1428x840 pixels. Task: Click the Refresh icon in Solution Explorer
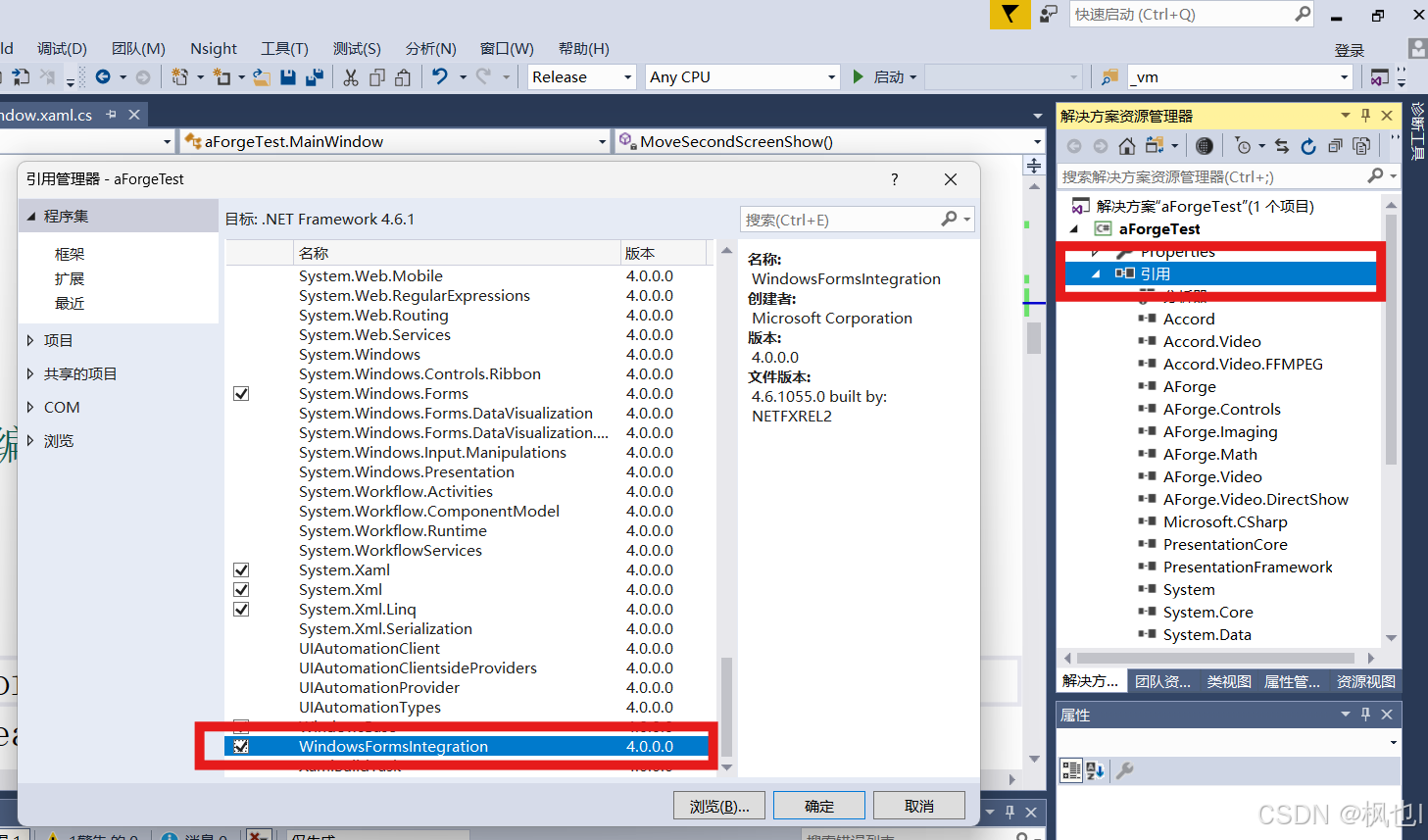click(1308, 146)
